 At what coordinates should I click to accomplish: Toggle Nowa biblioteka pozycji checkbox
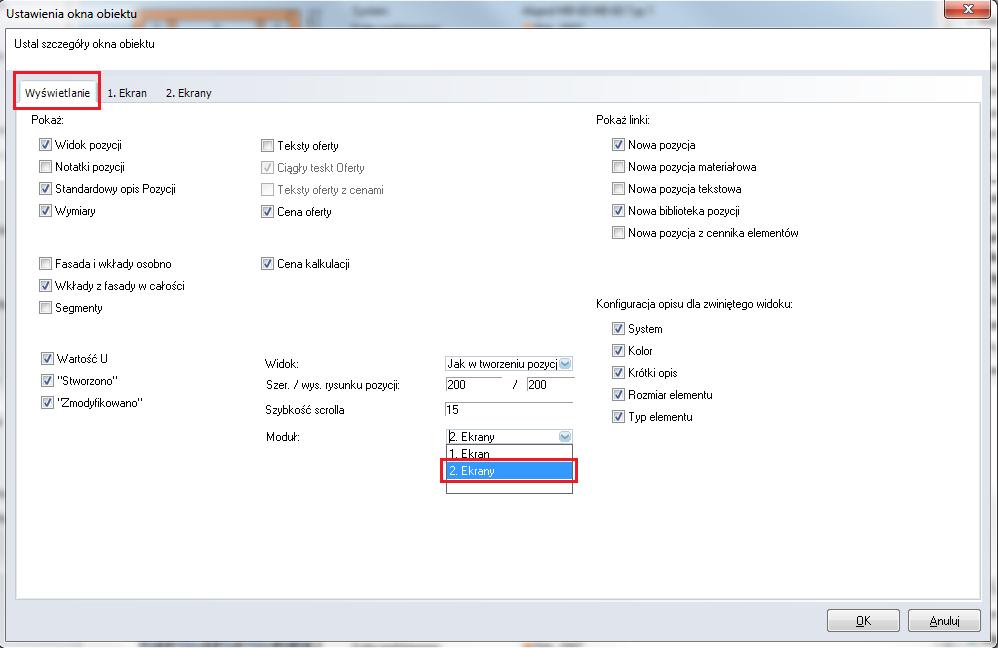tap(618, 211)
